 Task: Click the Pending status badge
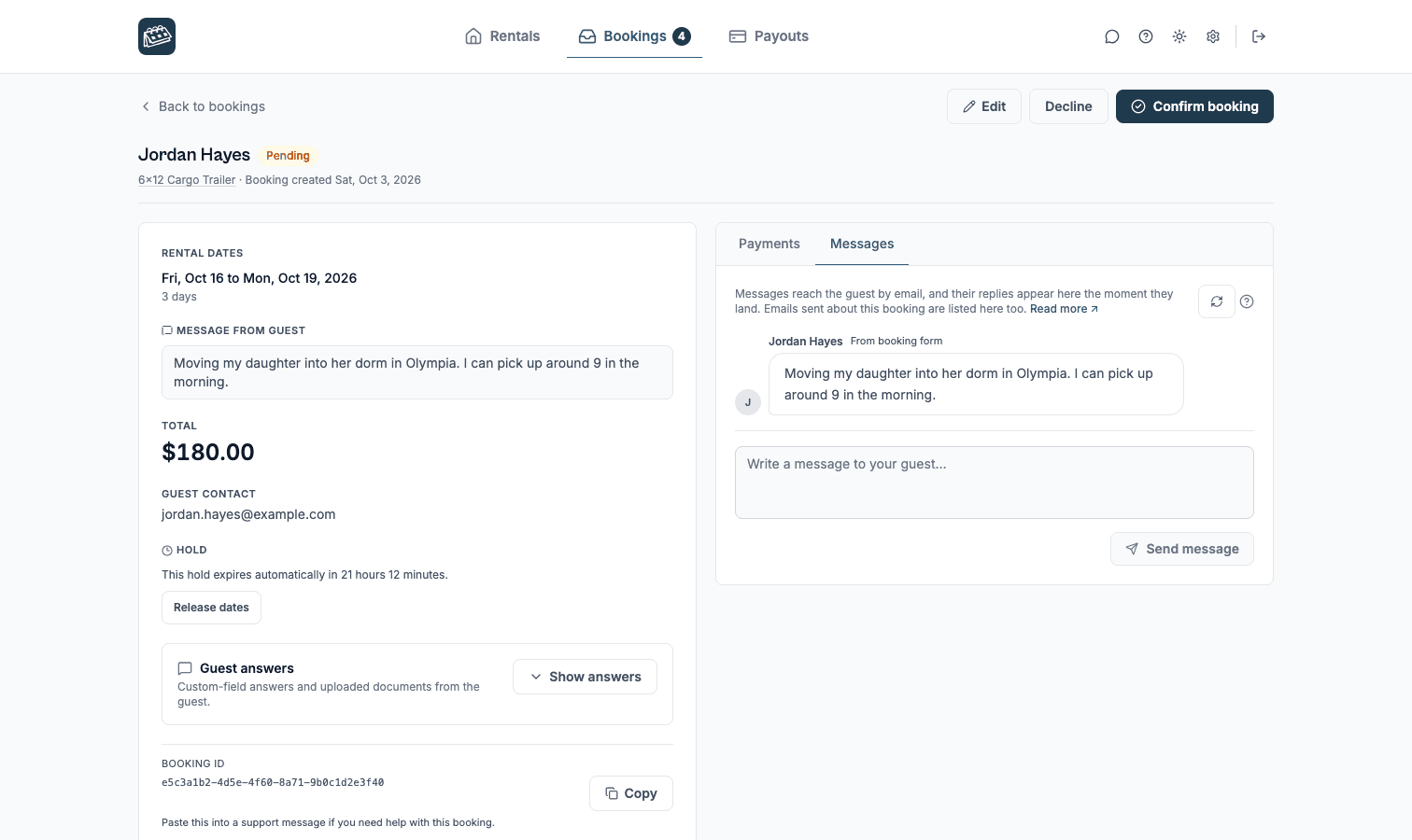click(288, 156)
